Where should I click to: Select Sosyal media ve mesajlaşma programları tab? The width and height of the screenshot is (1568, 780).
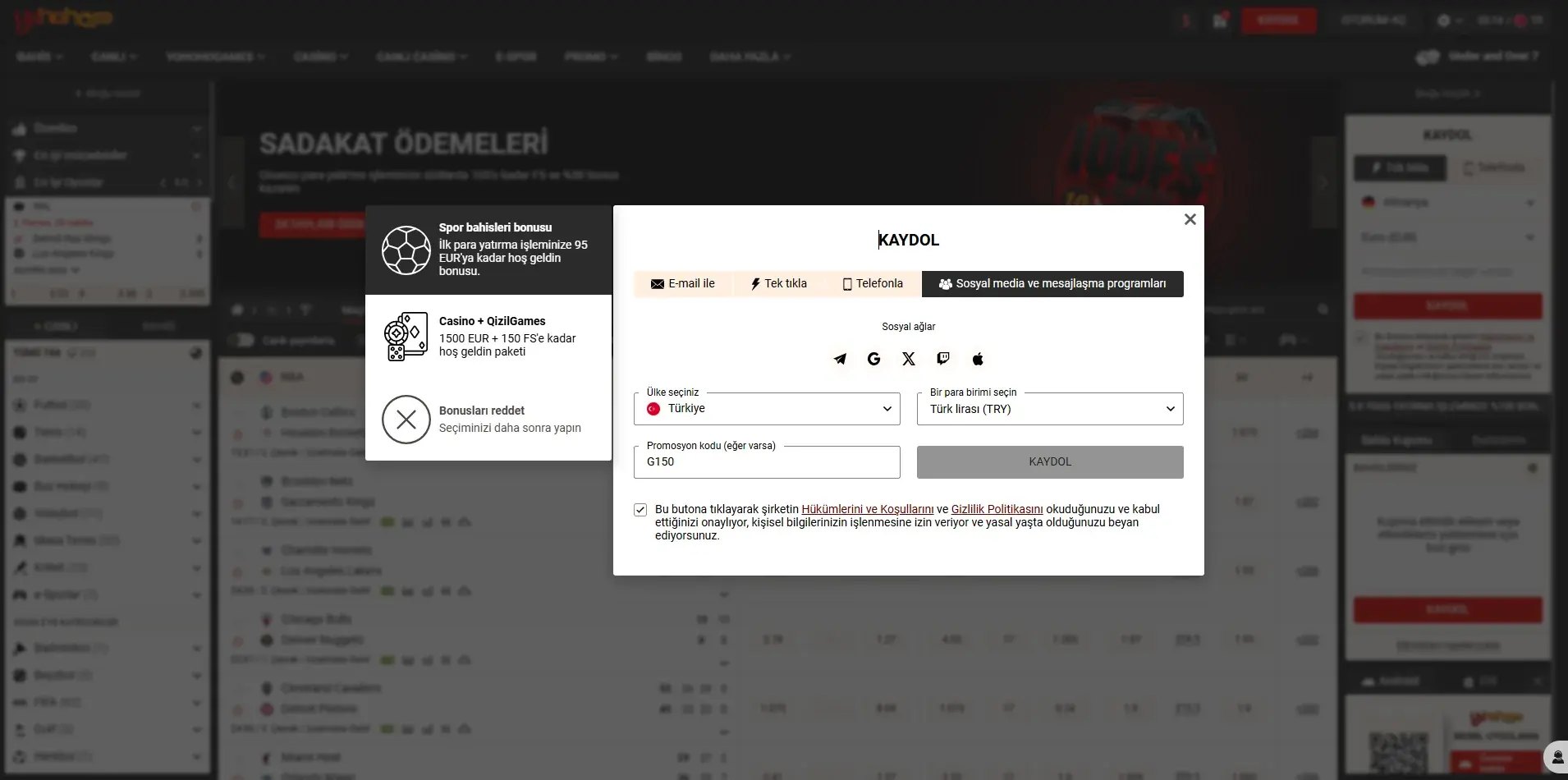1052,284
